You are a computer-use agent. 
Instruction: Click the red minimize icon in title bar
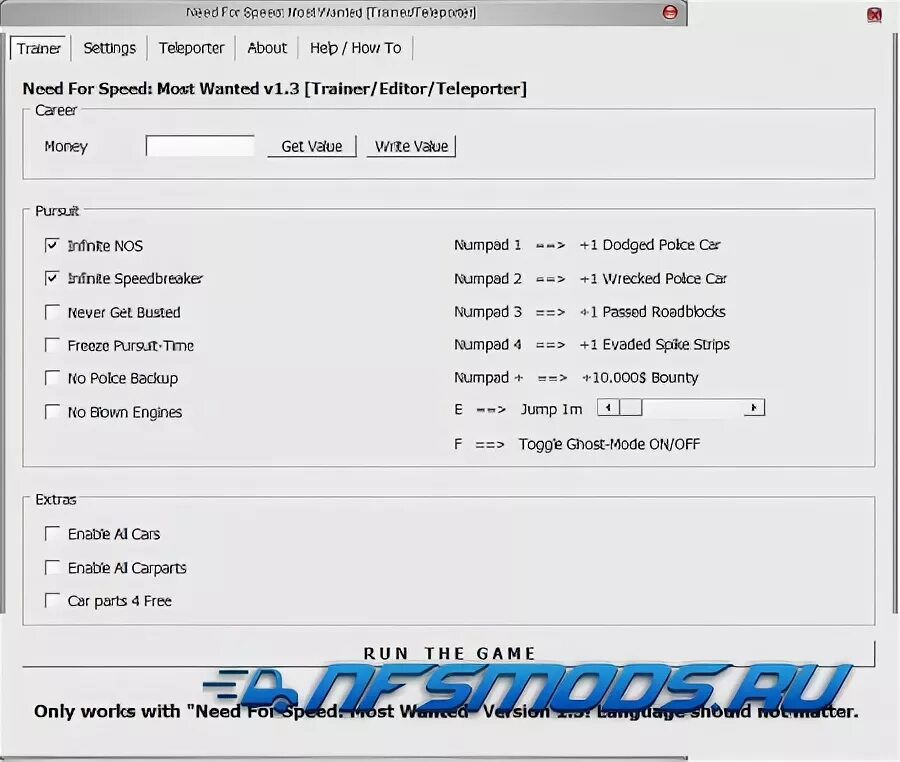670,12
